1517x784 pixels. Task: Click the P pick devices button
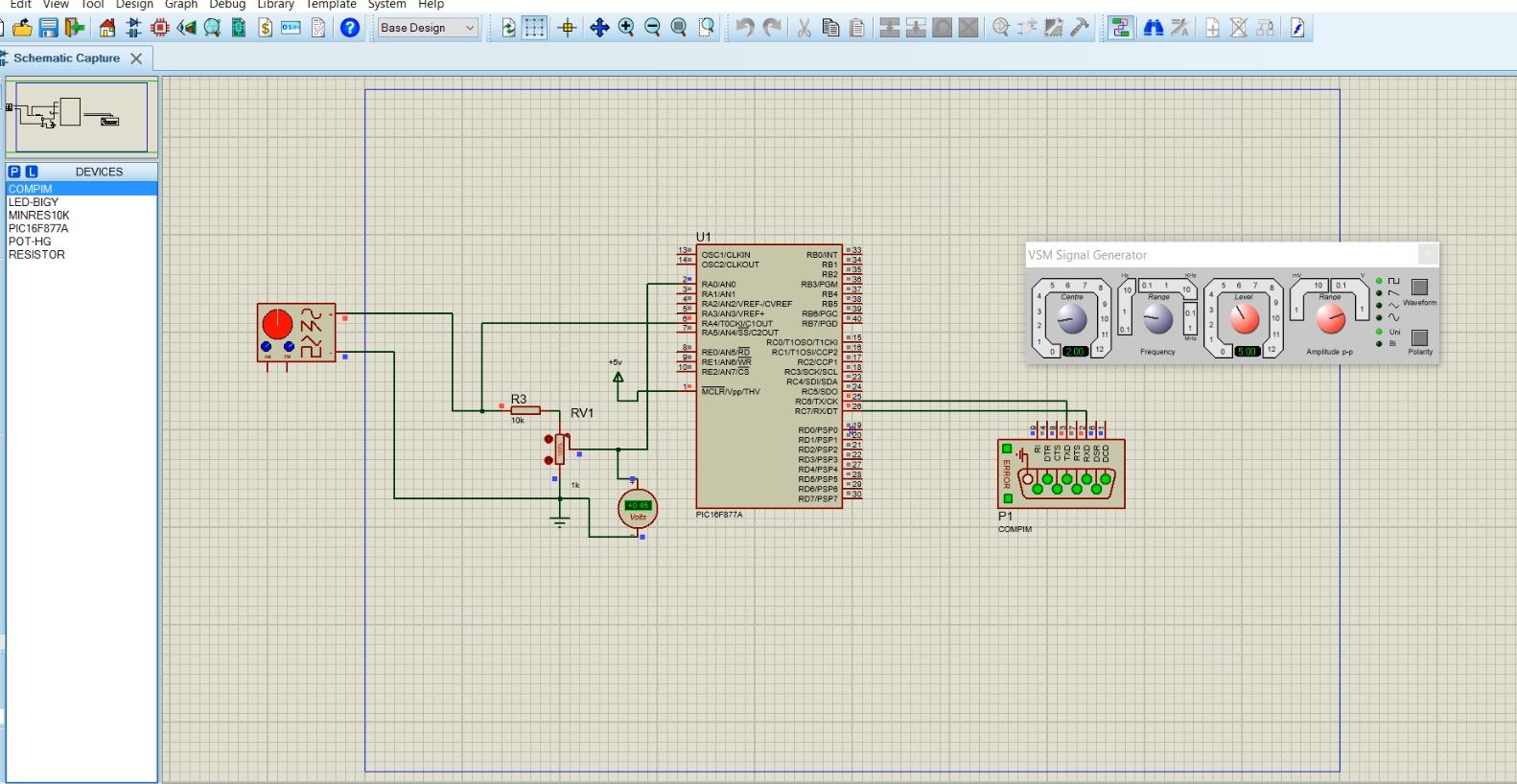(x=14, y=172)
